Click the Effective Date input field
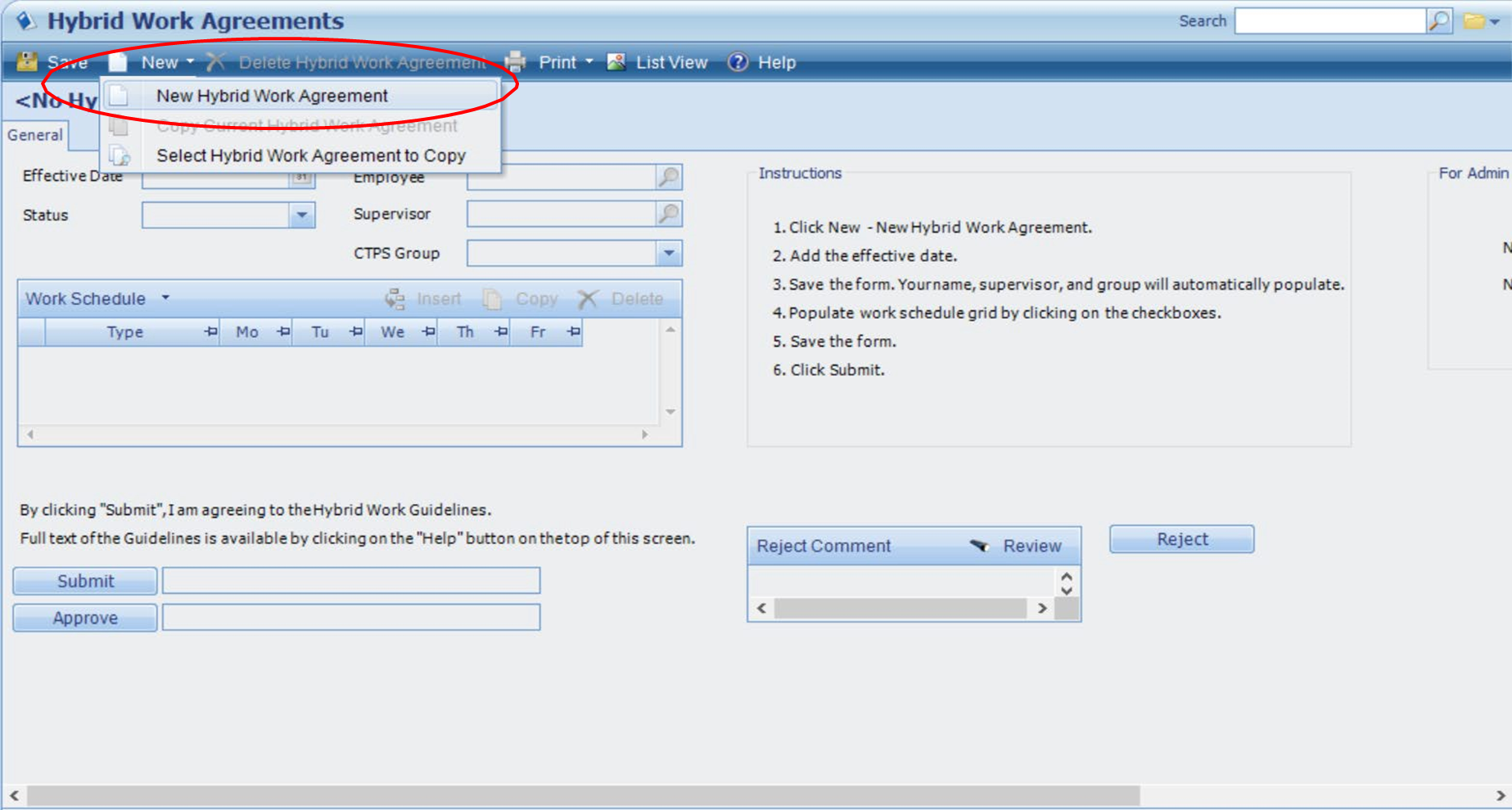This screenshot has height=810, width=1512. (216, 178)
